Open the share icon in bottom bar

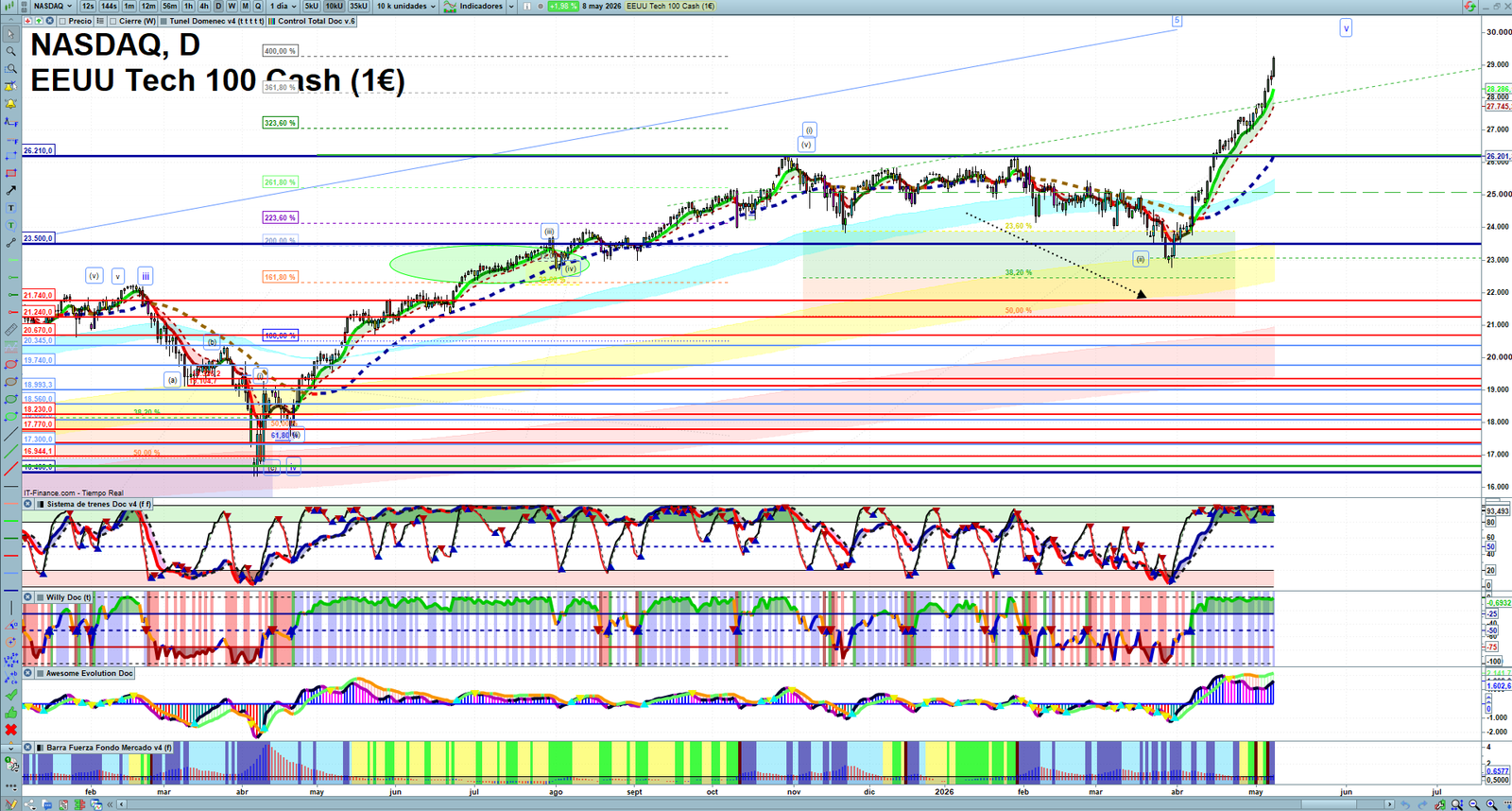[29, 804]
